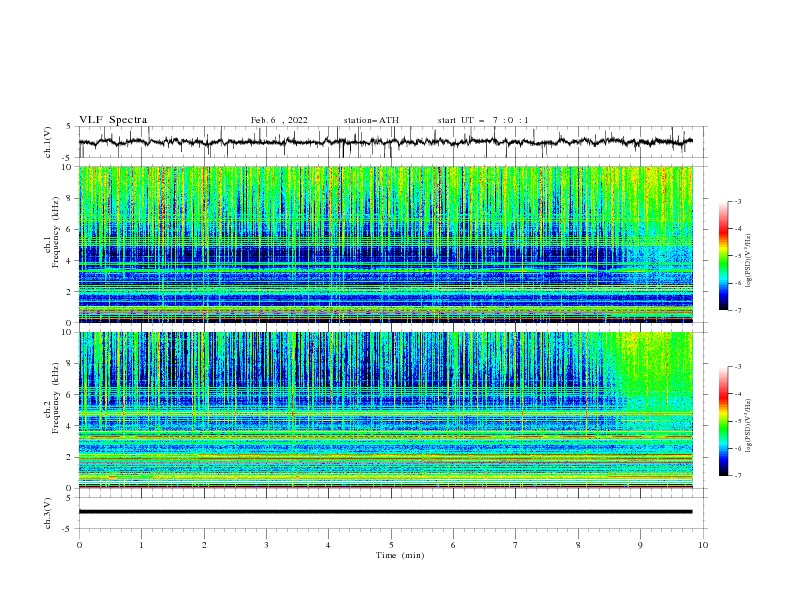Click the time axis tick label '1'
This screenshot has width=792, height=612.
[141, 545]
